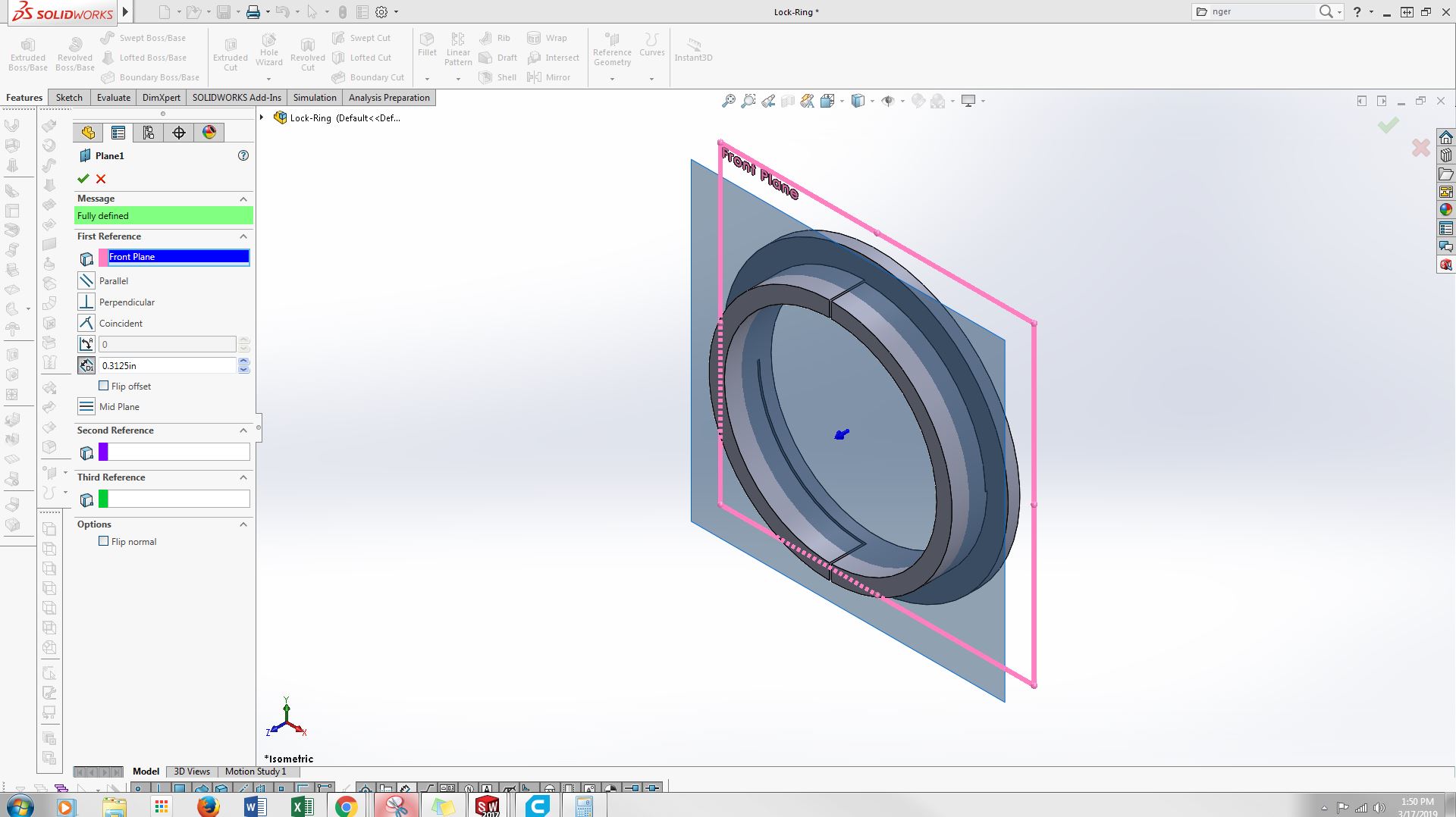Open the Fillet dropdown arrow

(427, 79)
